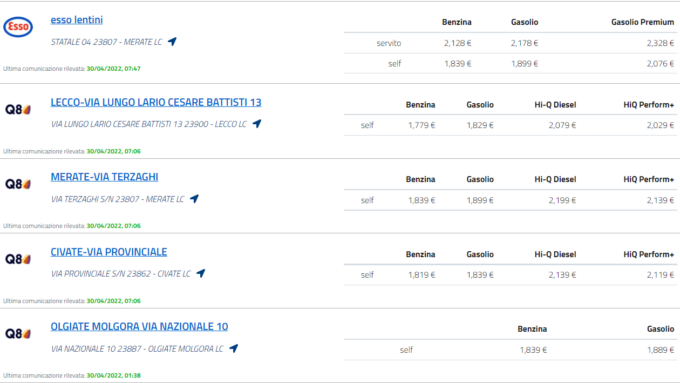The width and height of the screenshot is (680, 383).
Task: Click Civate HiQ Perform+ price 2,119 €
Action: [x=660, y=275]
